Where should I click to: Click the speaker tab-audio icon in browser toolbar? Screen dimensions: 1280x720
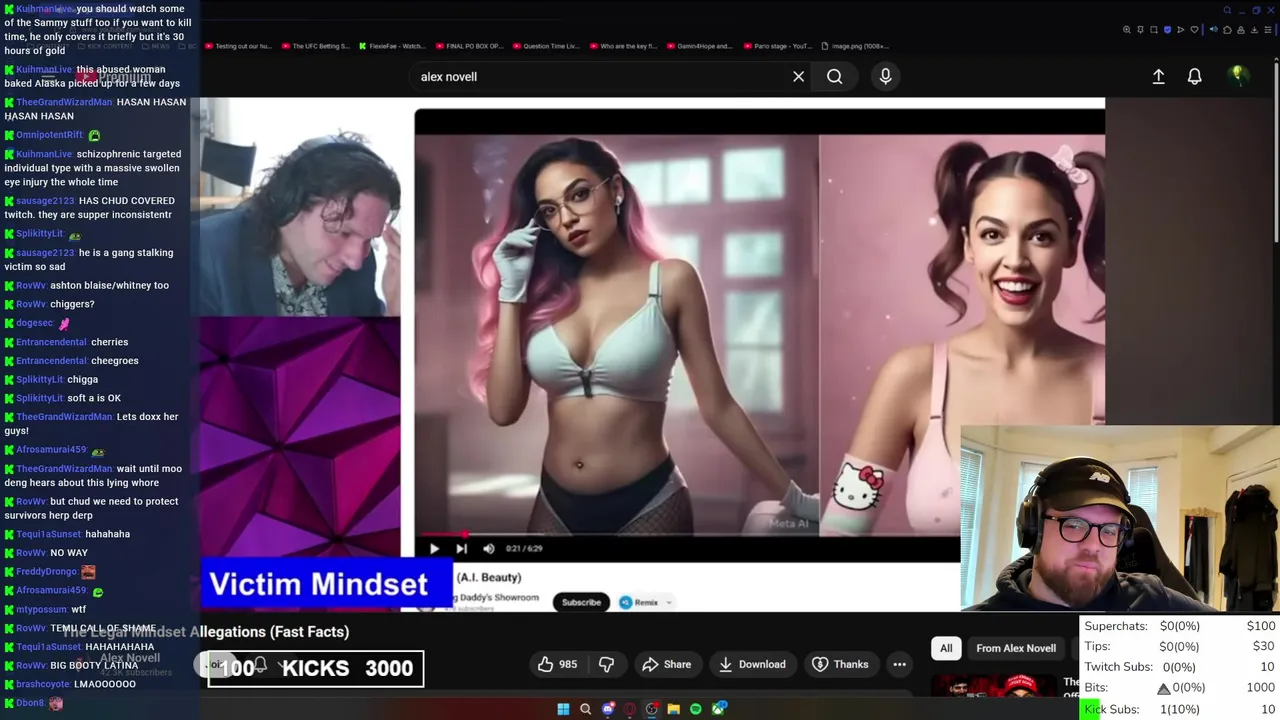(1214, 29)
